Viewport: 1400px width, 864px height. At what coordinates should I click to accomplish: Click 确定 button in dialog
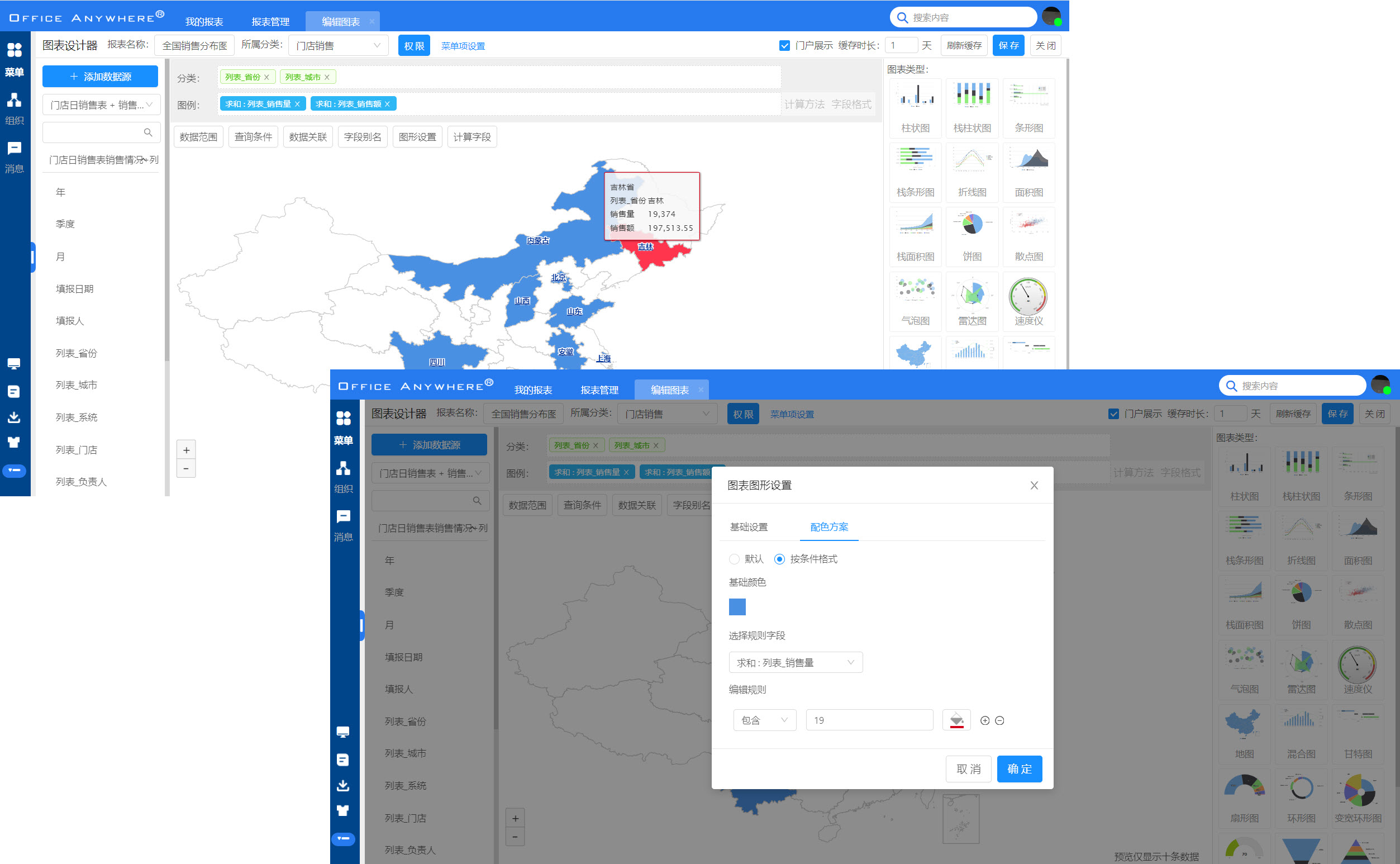click(x=1019, y=768)
